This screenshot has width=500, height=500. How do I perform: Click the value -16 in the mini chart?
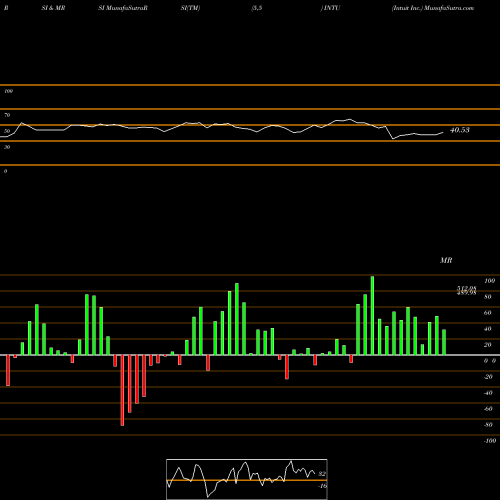coord(322,486)
